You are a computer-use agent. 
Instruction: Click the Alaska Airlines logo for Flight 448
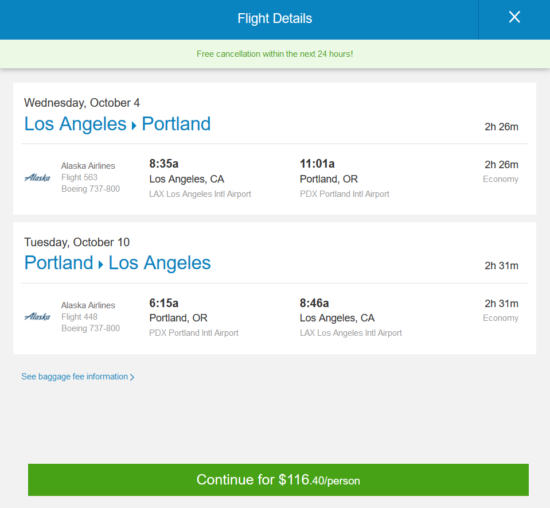[37, 316]
